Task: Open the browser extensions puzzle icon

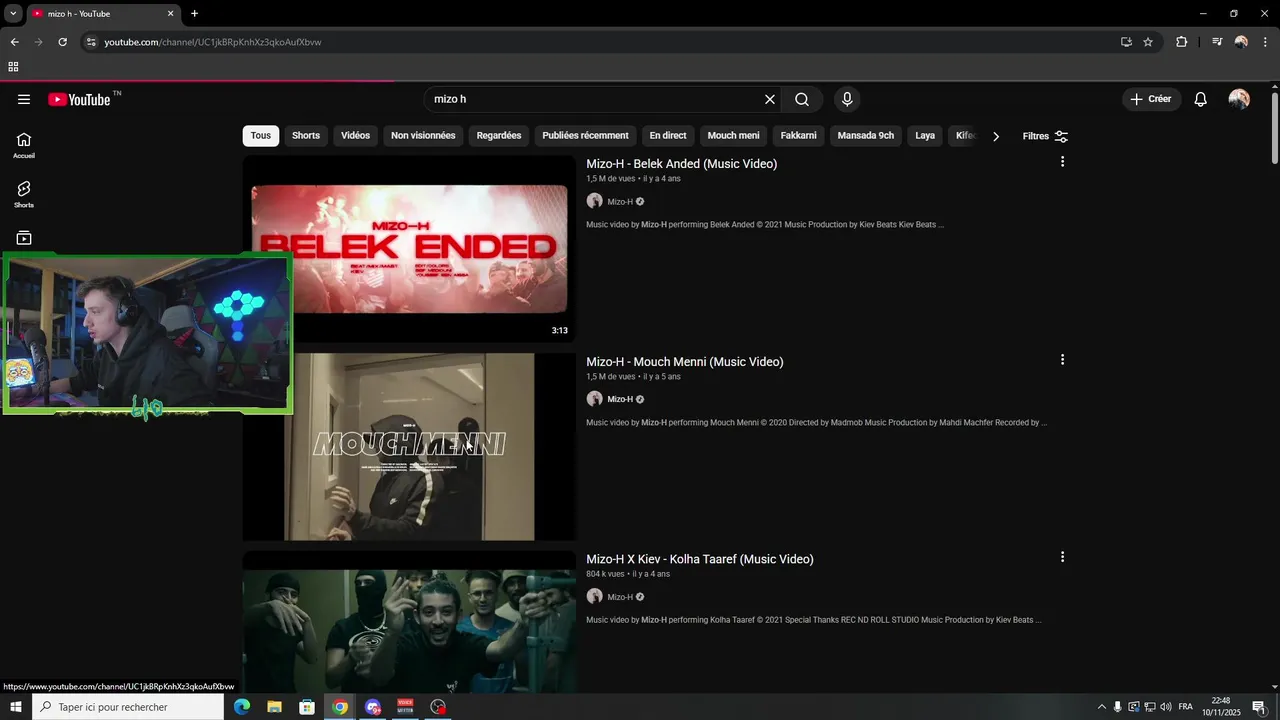Action: (x=1181, y=42)
